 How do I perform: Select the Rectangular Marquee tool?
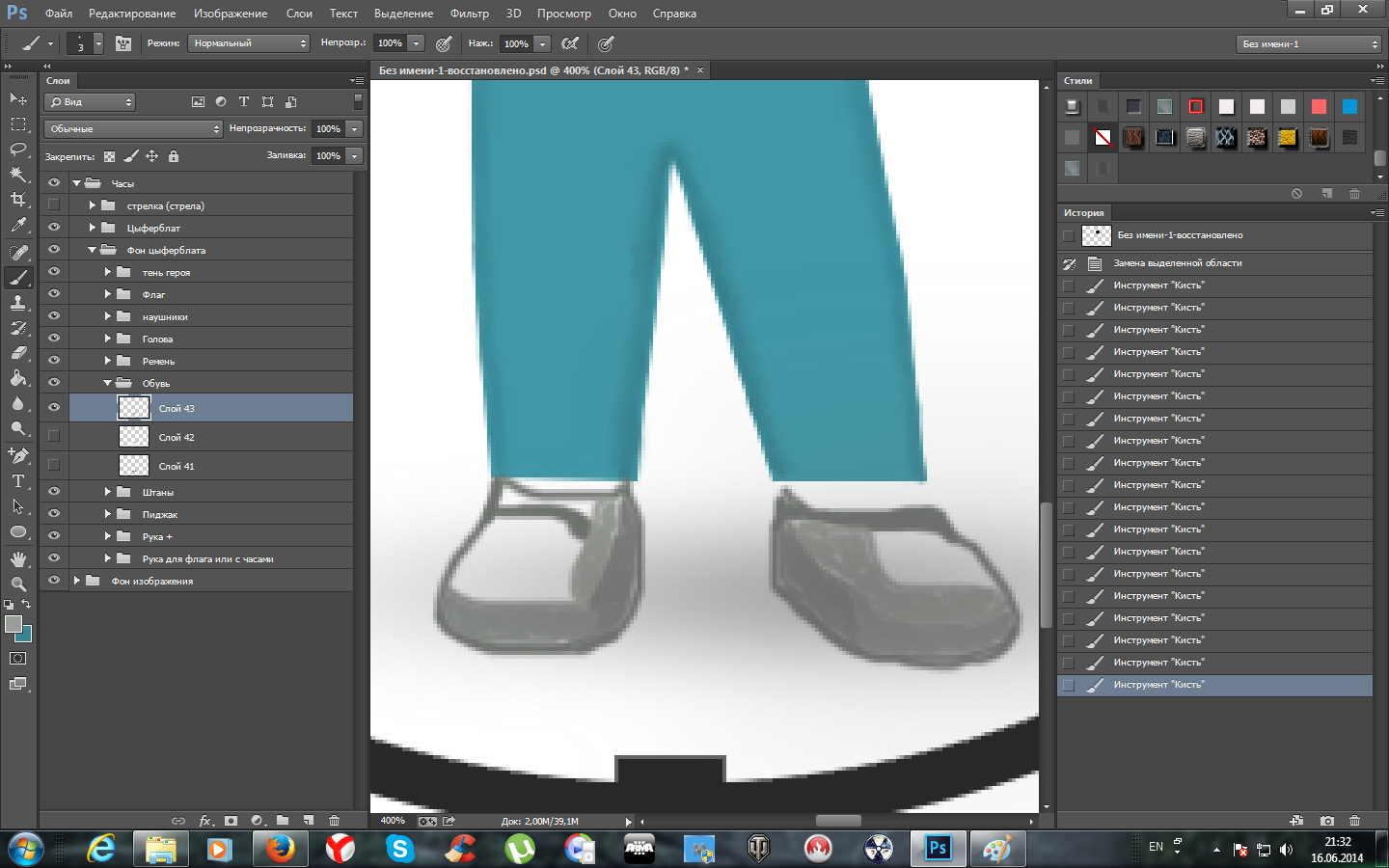click(x=18, y=123)
